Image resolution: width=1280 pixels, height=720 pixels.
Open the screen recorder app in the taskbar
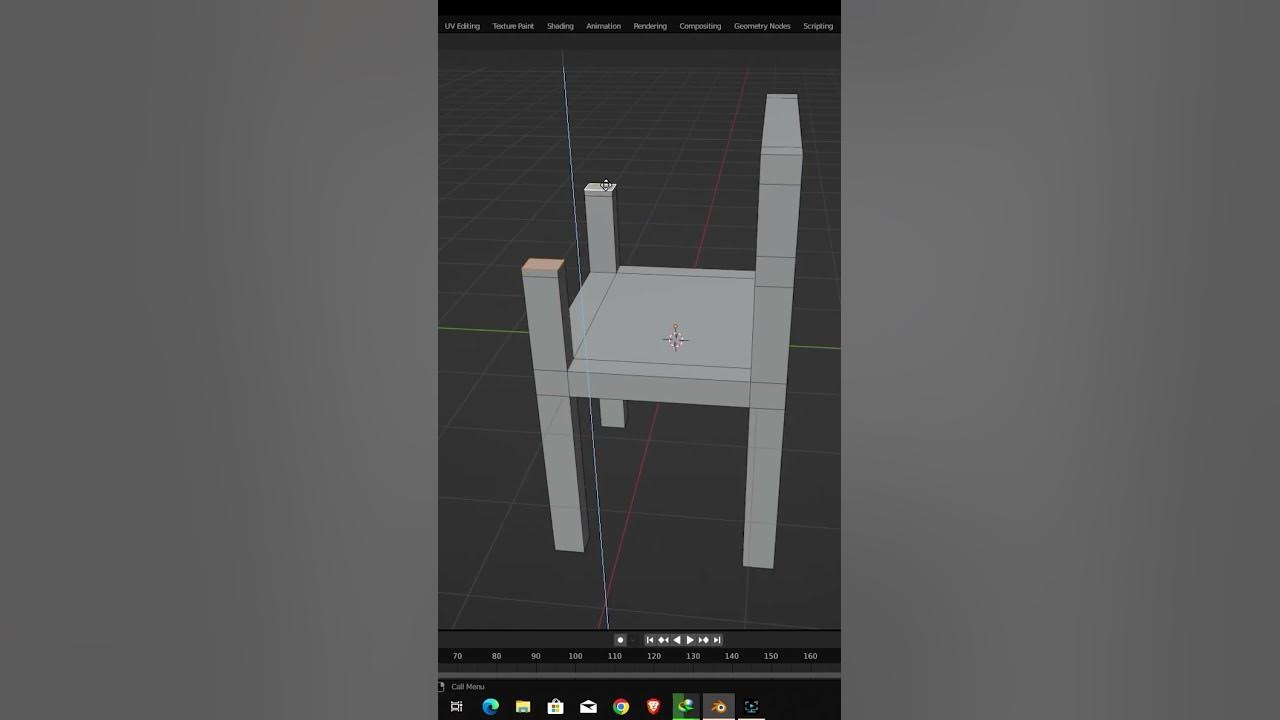pyautogui.click(x=751, y=707)
